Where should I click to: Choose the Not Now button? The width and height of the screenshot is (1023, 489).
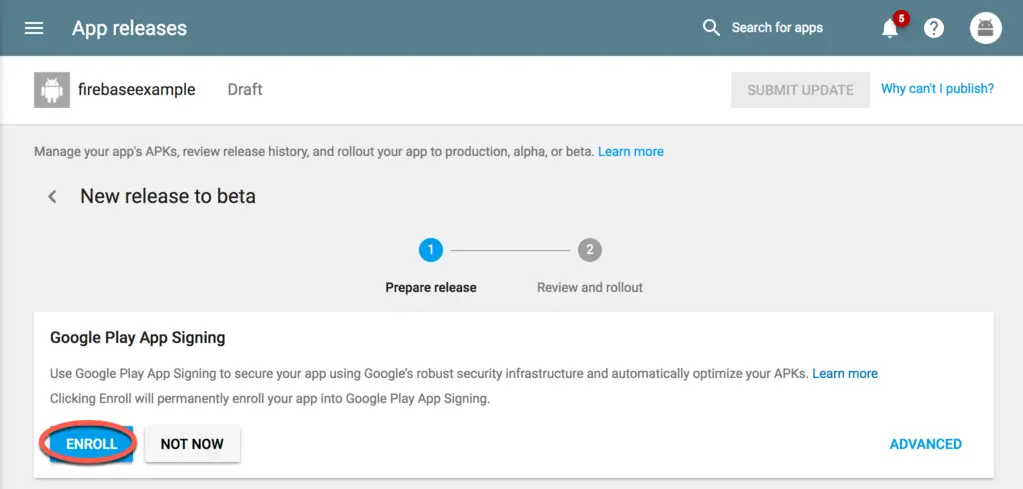click(x=192, y=444)
